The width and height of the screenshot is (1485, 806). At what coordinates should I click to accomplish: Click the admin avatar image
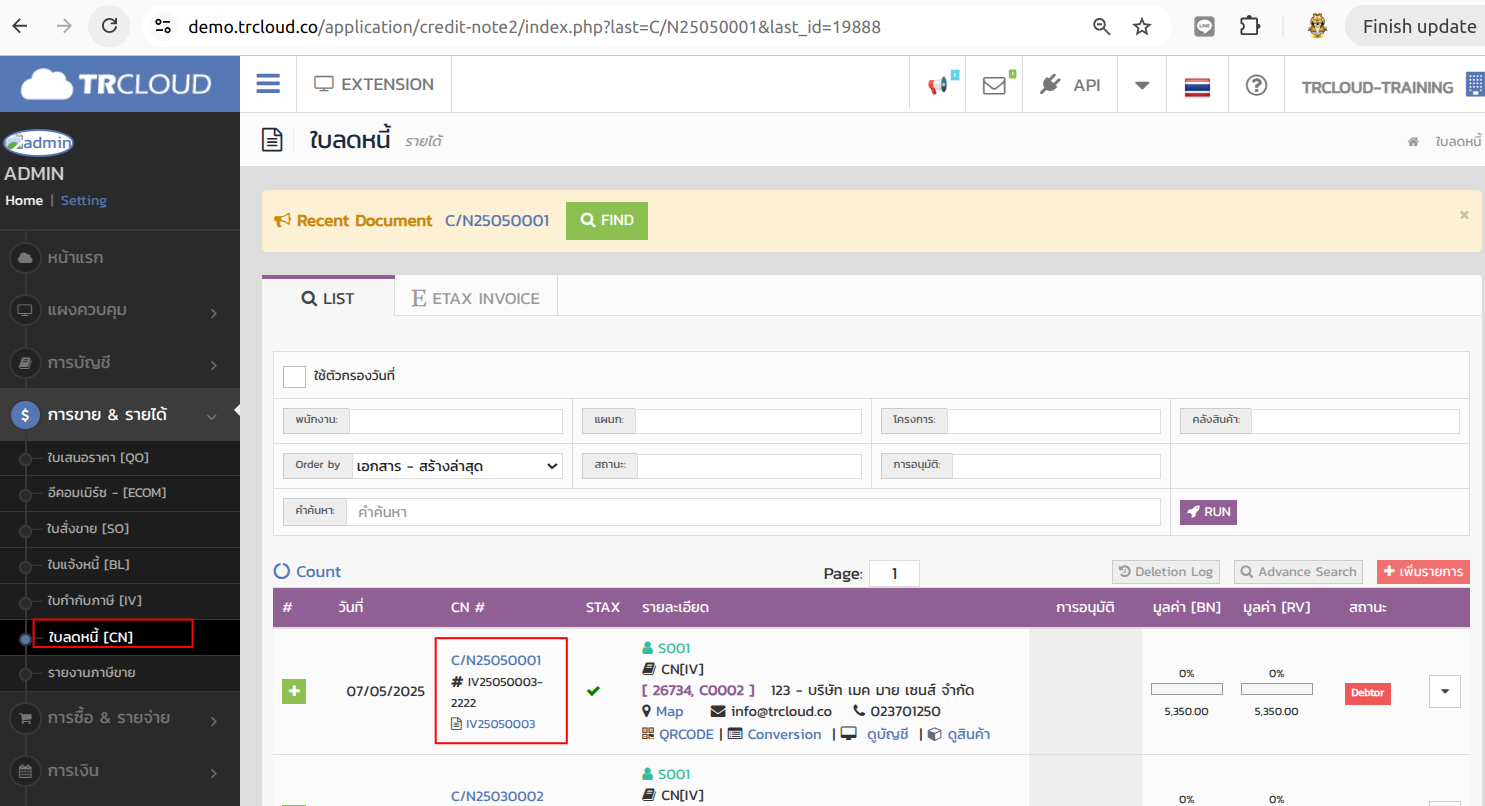coord(39,143)
